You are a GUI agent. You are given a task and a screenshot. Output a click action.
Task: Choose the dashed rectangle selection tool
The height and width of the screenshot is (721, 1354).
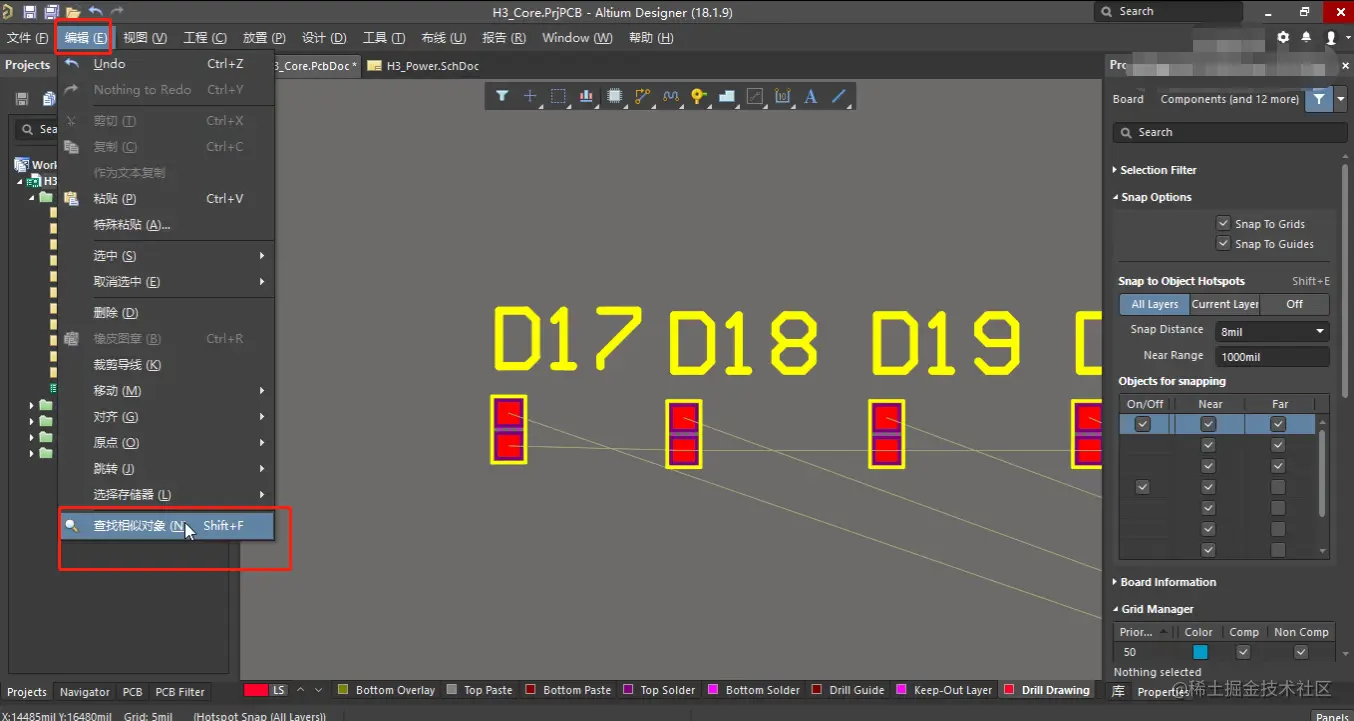click(x=558, y=96)
